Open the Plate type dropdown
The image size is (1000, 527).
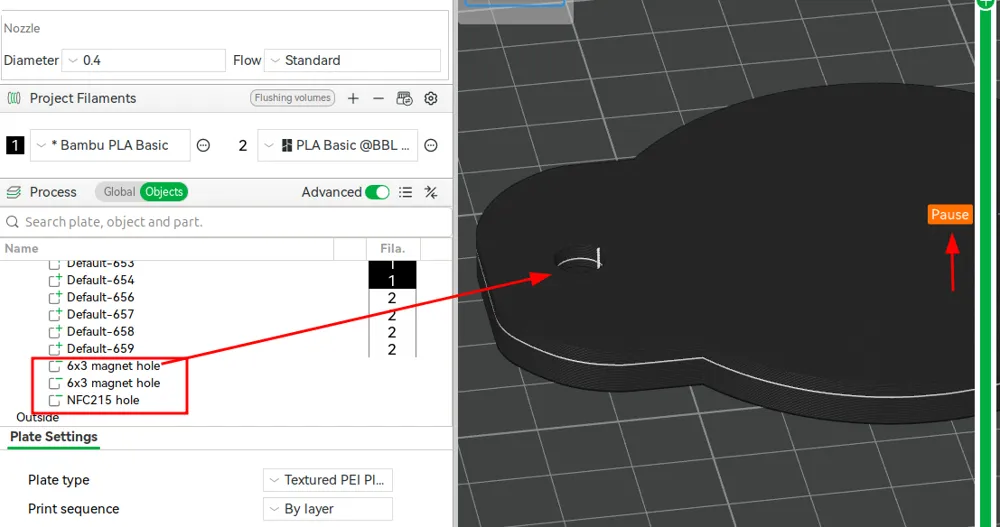328,480
